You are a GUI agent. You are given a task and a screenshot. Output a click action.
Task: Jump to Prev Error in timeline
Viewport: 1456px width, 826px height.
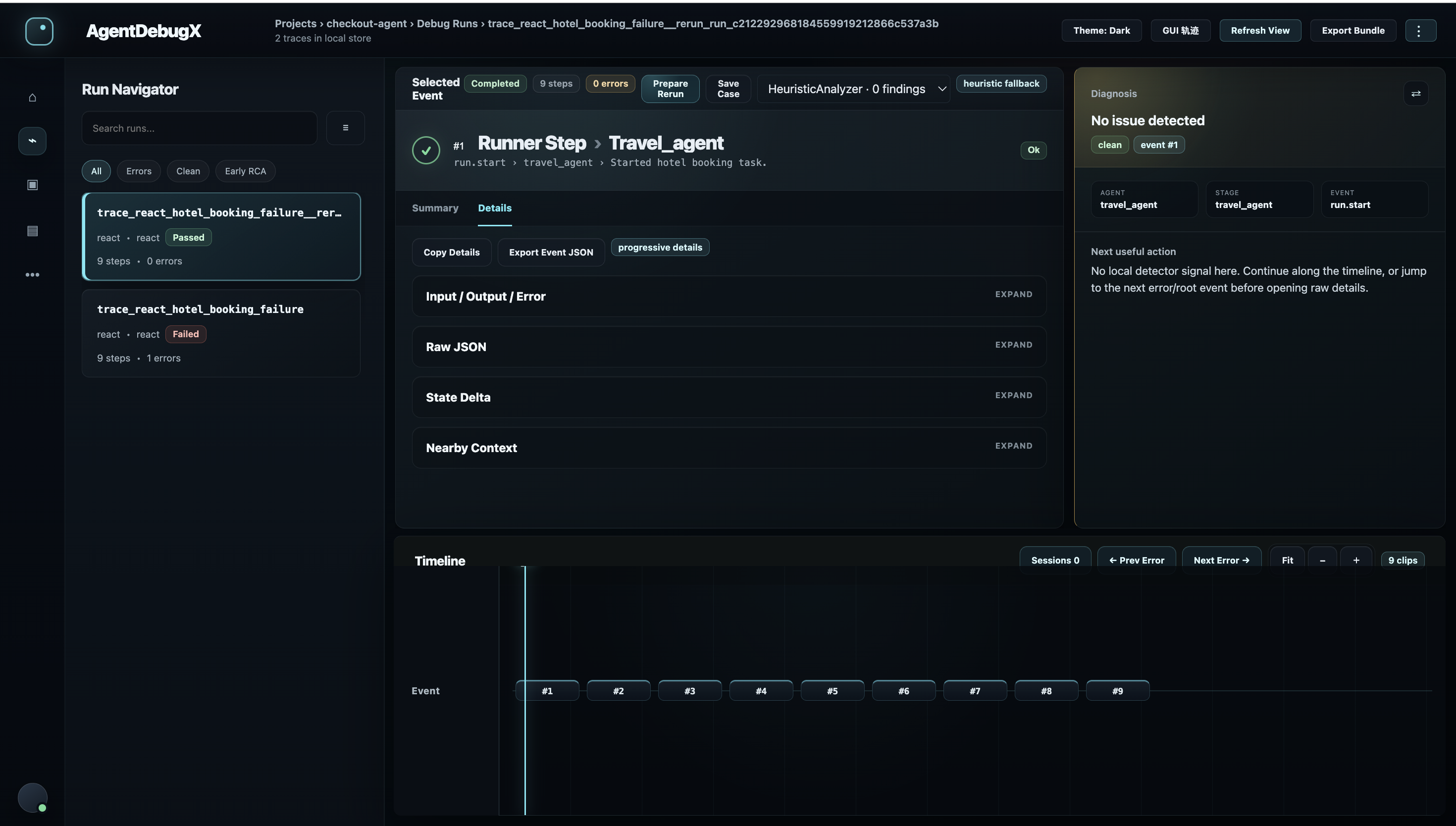click(x=1136, y=560)
